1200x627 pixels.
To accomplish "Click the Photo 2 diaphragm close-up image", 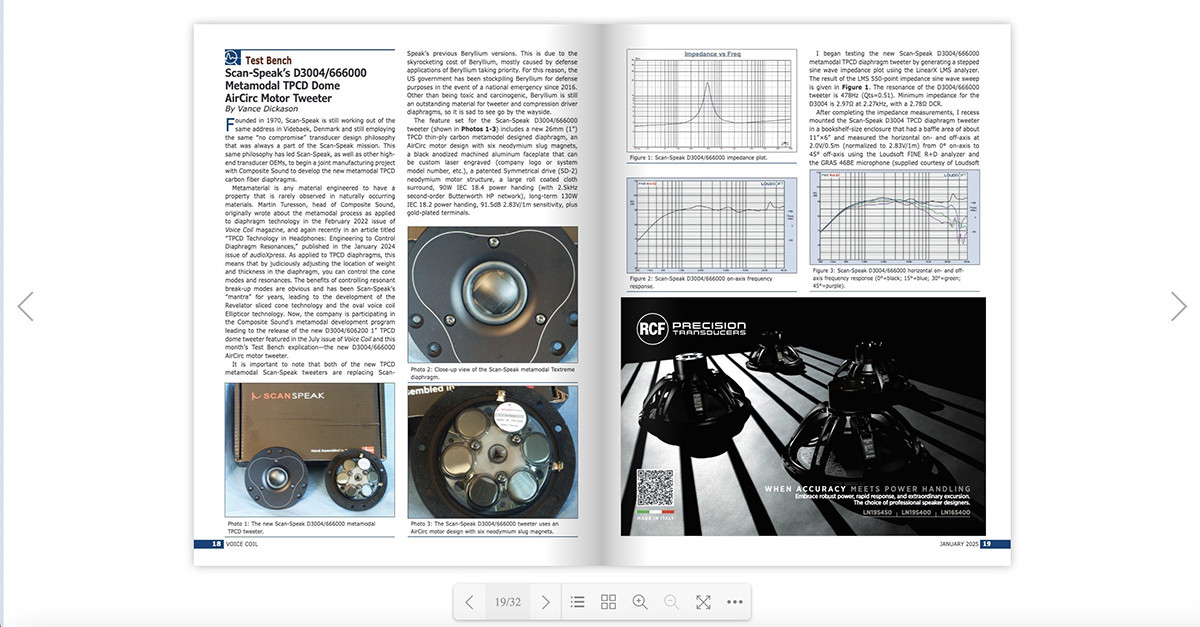I will pos(493,297).
